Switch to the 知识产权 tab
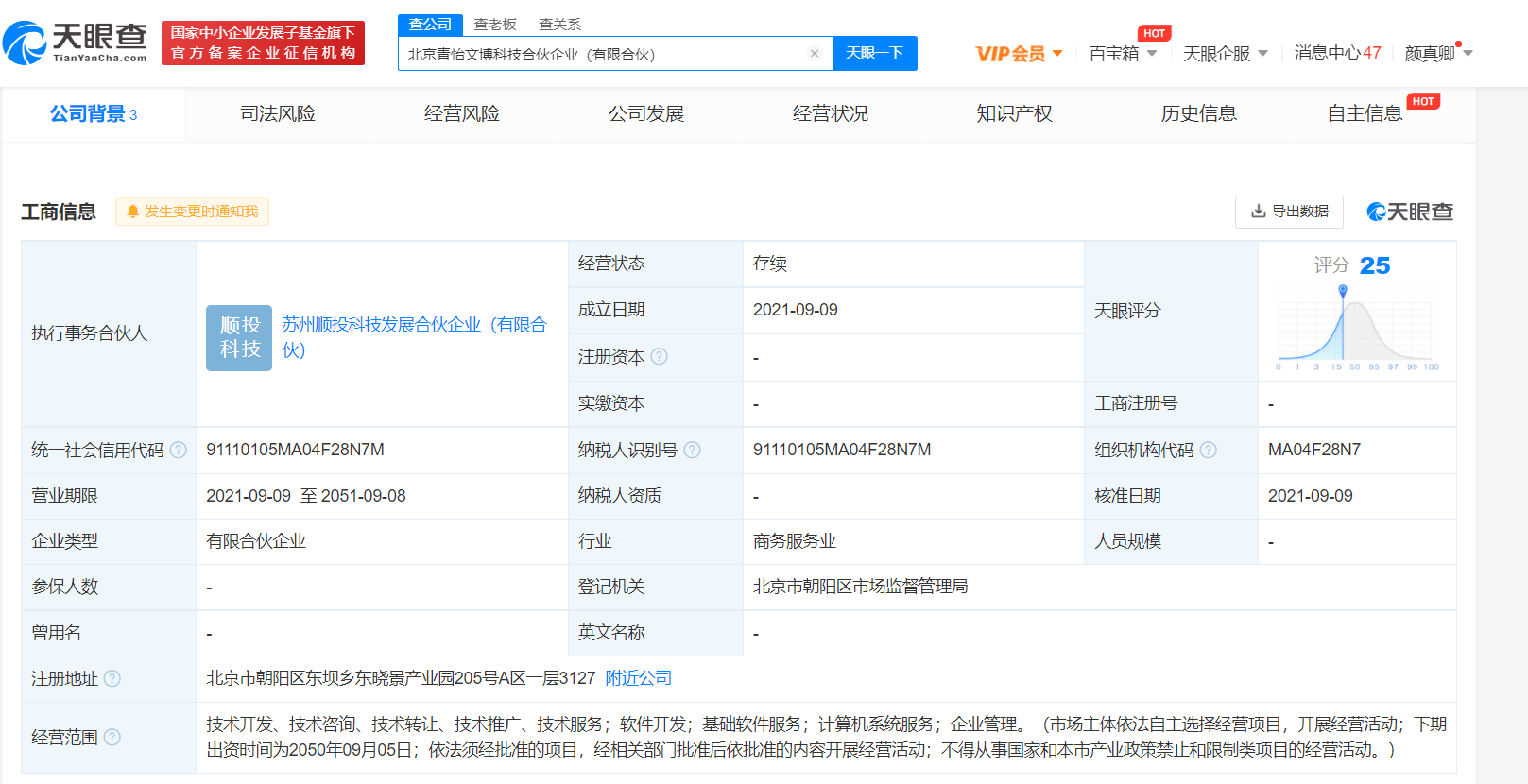 tap(1015, 114)
